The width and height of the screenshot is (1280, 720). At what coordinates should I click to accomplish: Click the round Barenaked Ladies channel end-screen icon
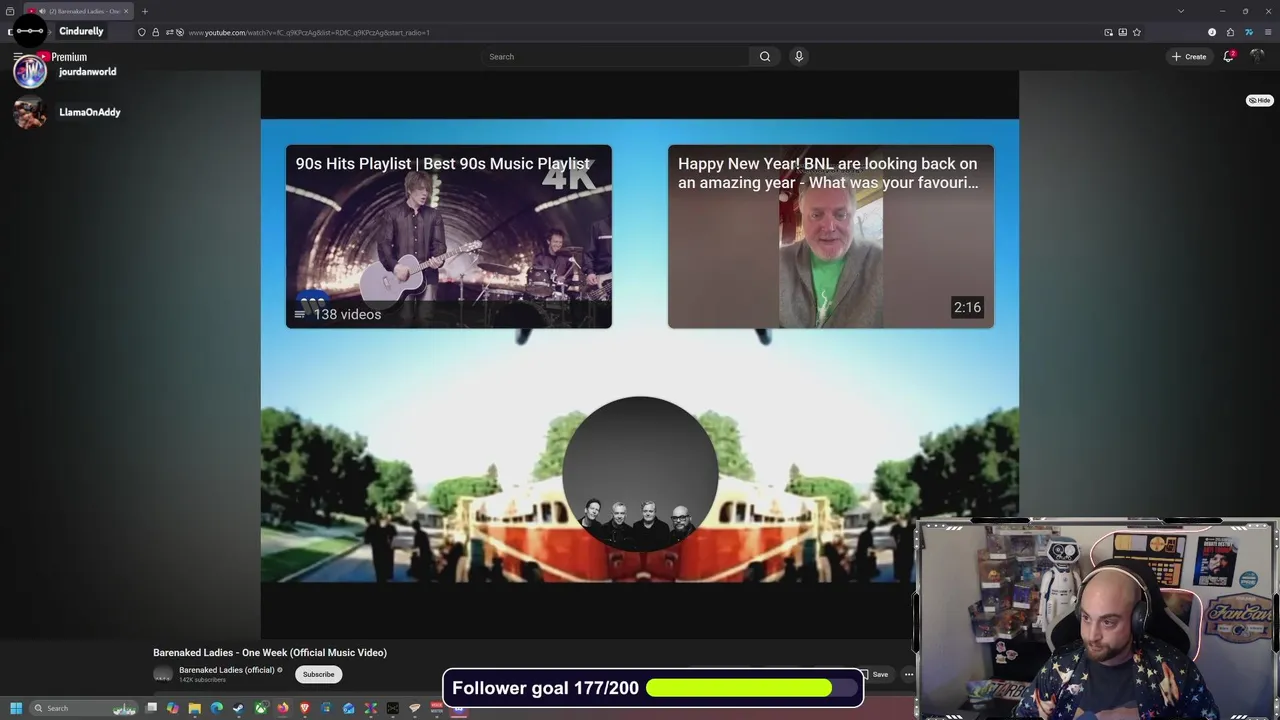coord(640,474)
